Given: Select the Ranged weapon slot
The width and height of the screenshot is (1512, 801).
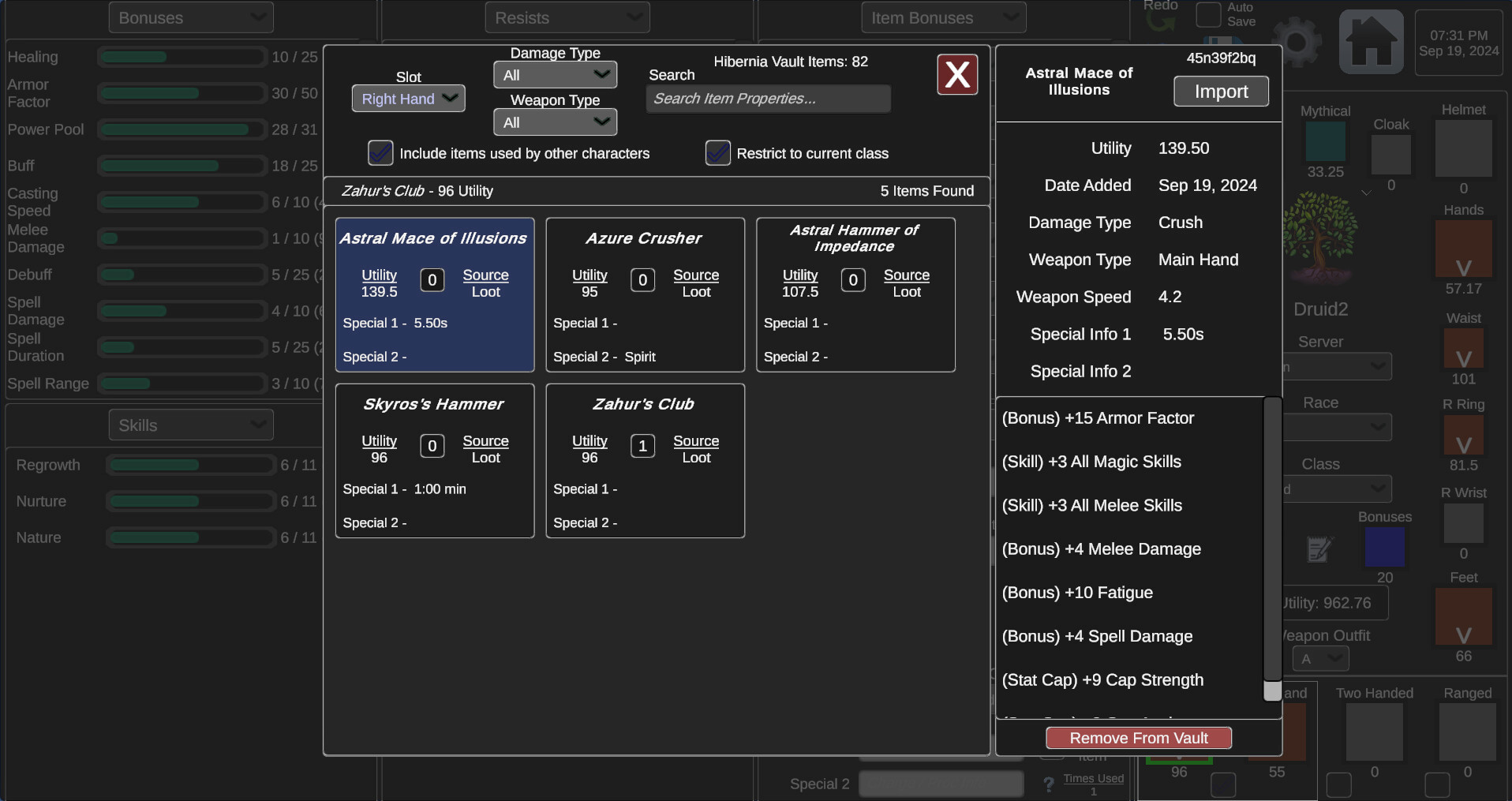Looking at the screenshot, I should (1467, 732).
